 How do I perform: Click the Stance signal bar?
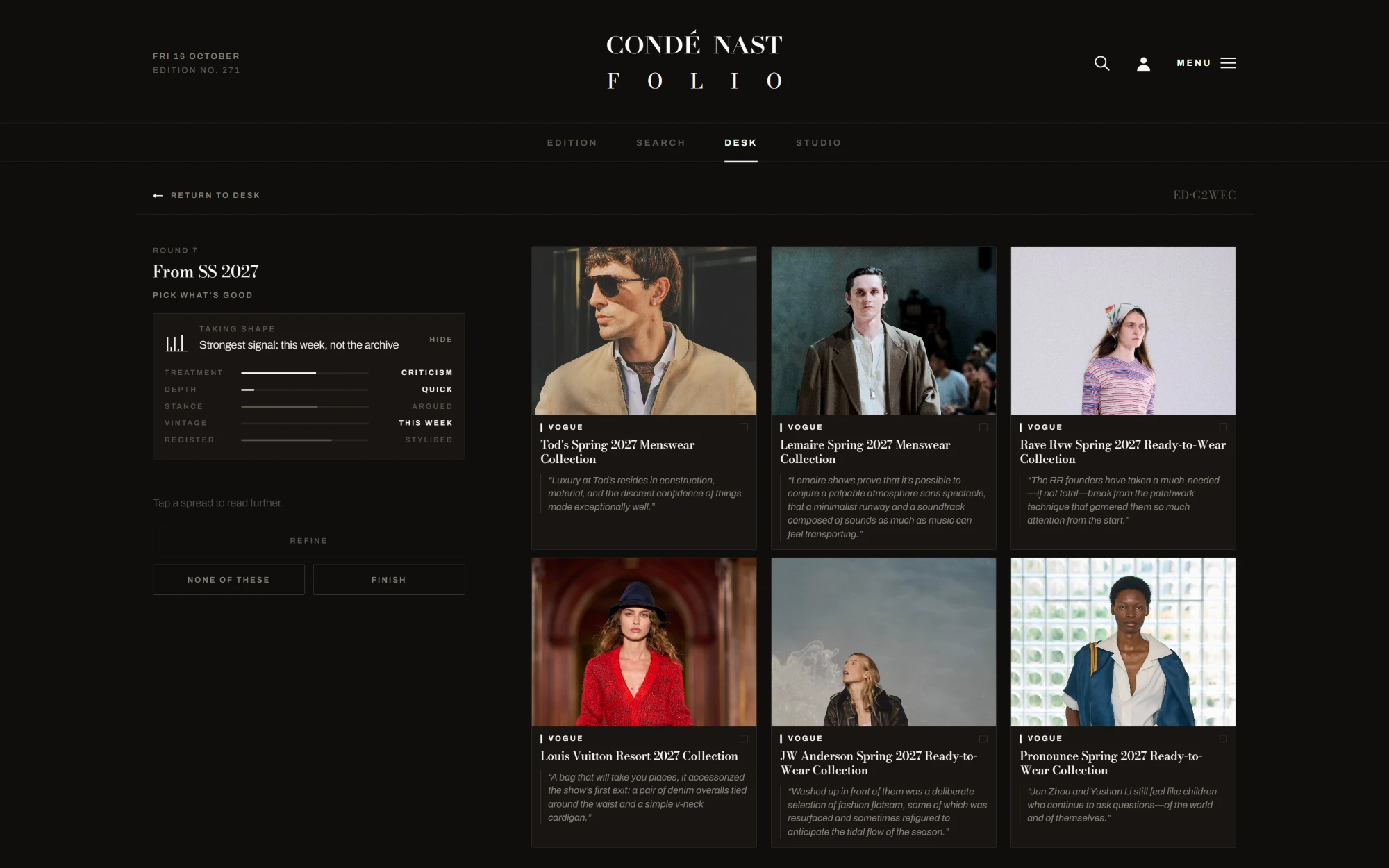pos(304,406)
